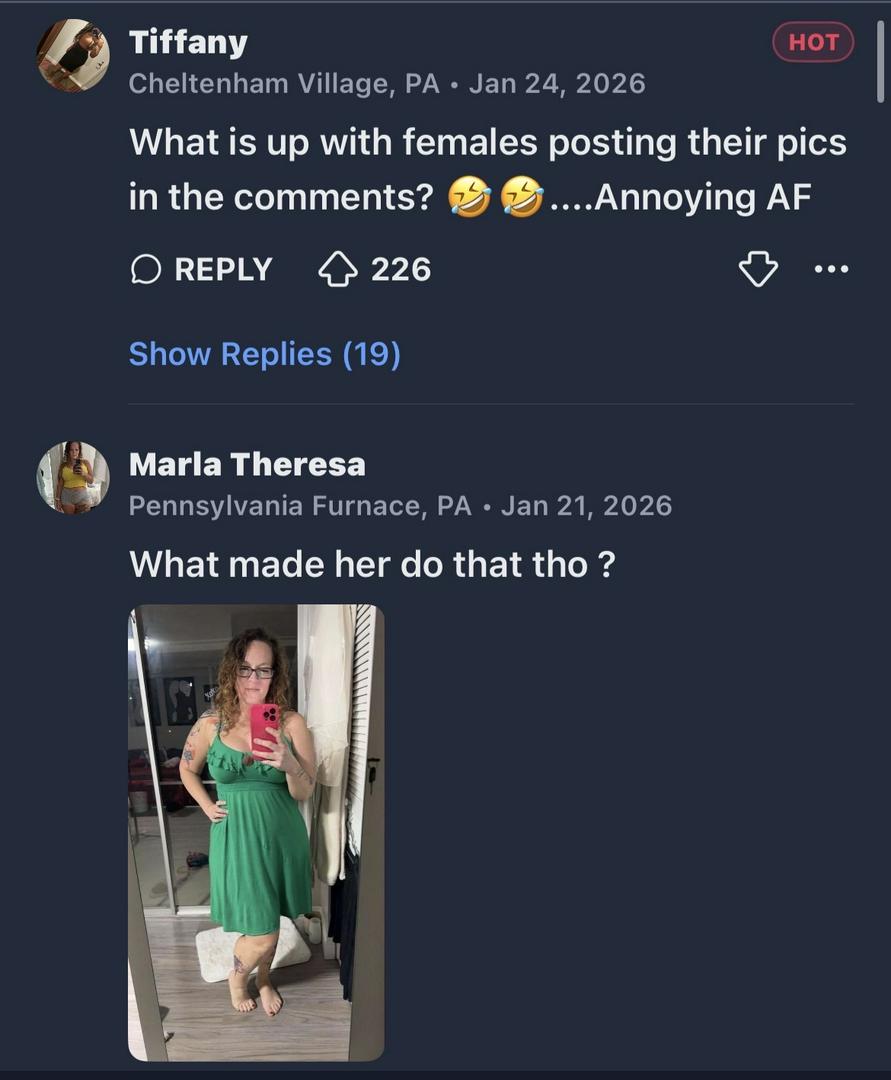Click the Jan 21, 2026 timestamp
Screen dimensions: 891x1080
586,505
